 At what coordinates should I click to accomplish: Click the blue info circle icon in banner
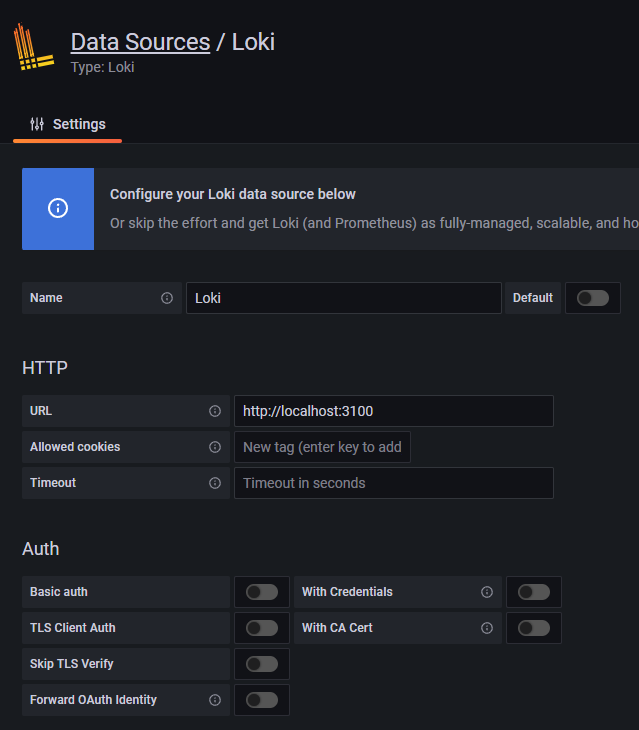coord(58,208)
